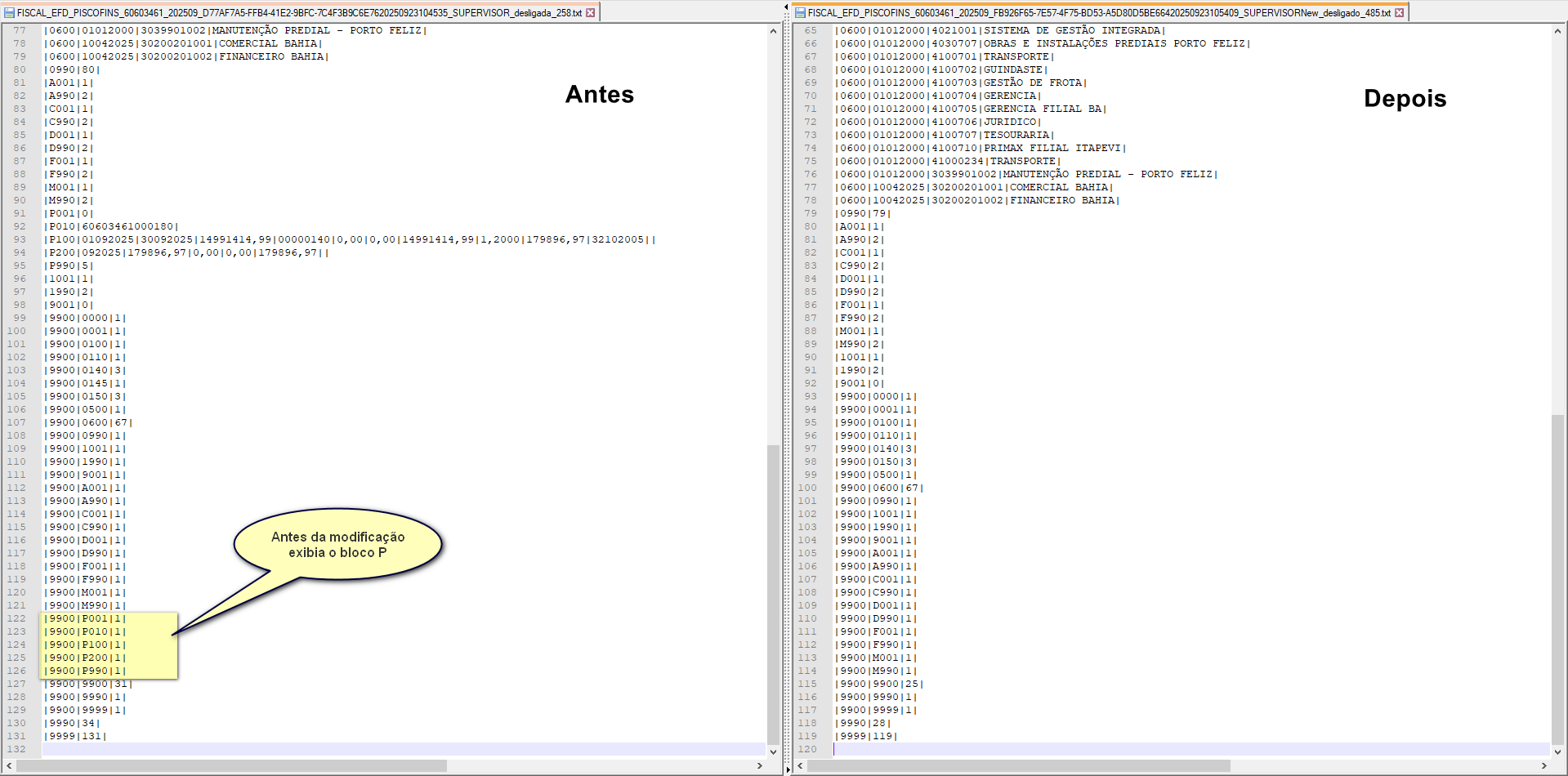Click the file icon on the right tab
The width and height of the screenshot is (1568, 776).
800,13
